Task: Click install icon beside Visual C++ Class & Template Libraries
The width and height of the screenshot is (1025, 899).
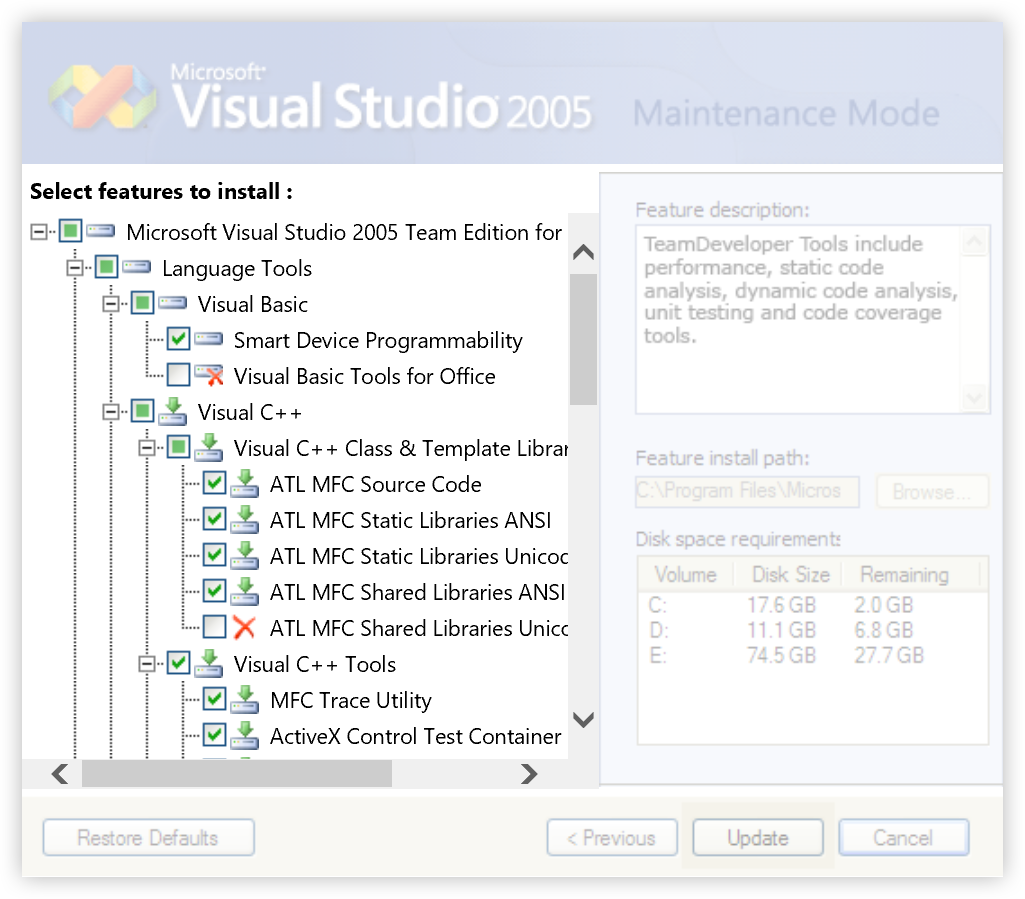Action: coord(209,447)
